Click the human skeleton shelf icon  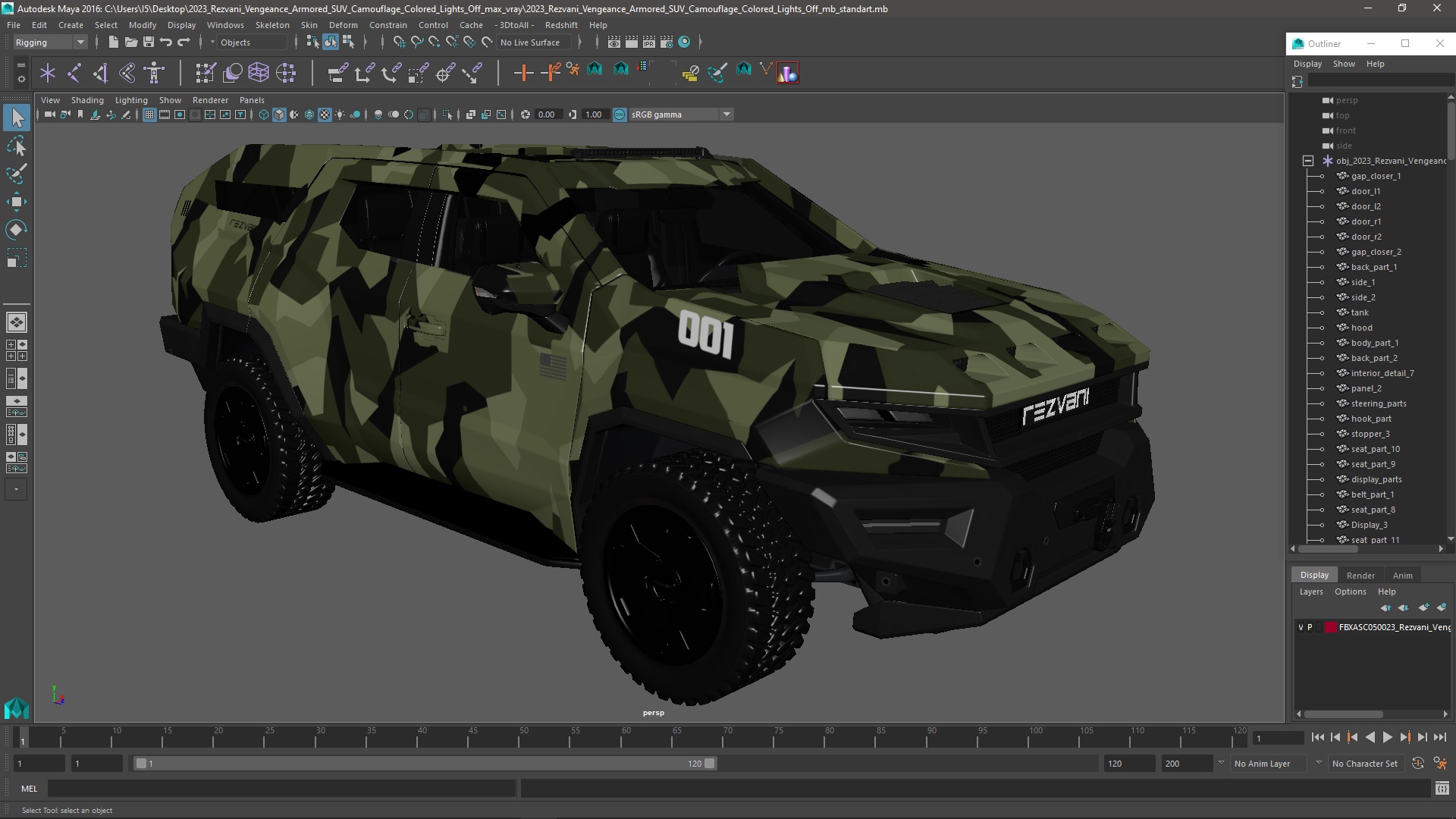click(154, 73)
